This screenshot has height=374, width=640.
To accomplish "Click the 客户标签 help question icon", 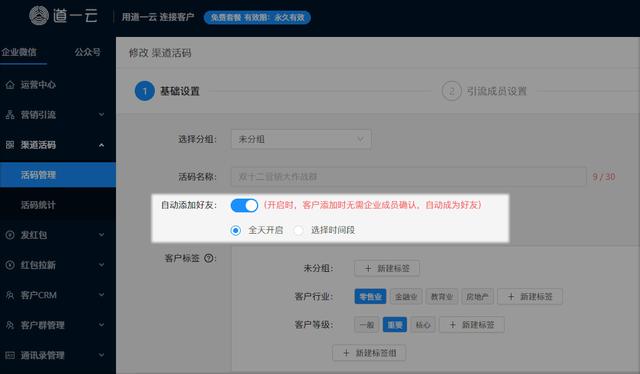I will point(209,258).
